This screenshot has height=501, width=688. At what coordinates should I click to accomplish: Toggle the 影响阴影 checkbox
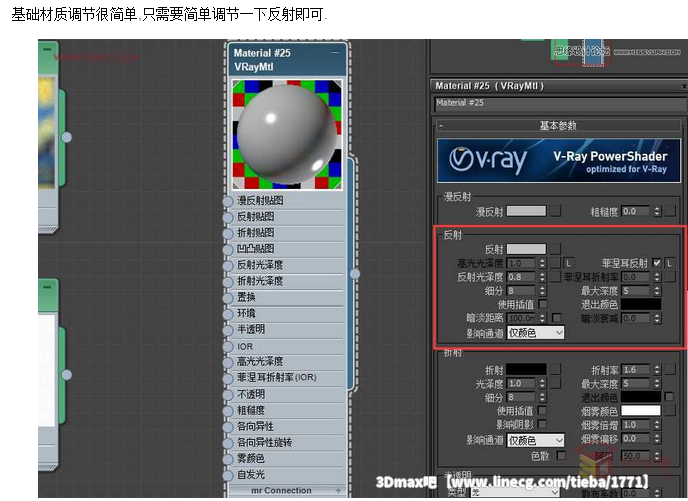543,424
